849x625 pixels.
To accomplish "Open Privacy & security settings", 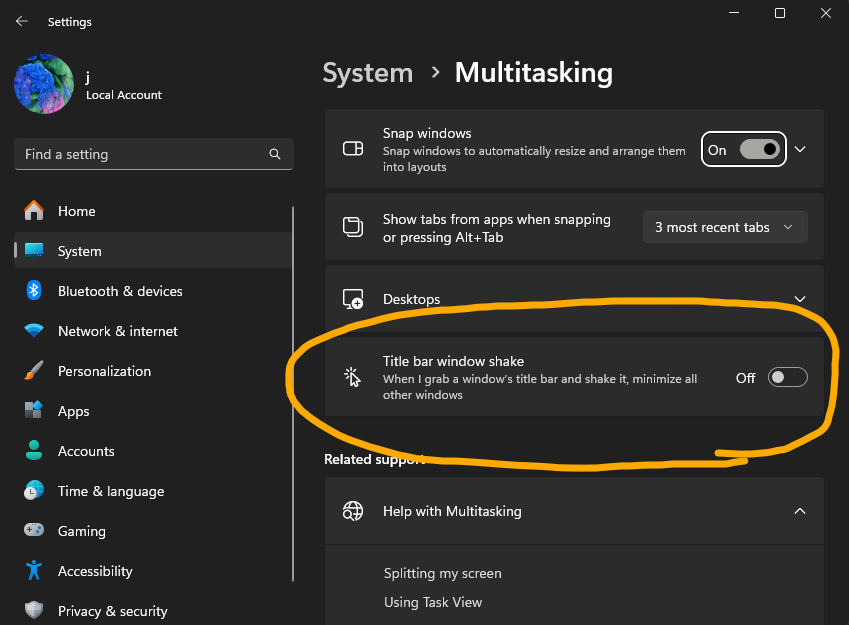I will point(112,611).
